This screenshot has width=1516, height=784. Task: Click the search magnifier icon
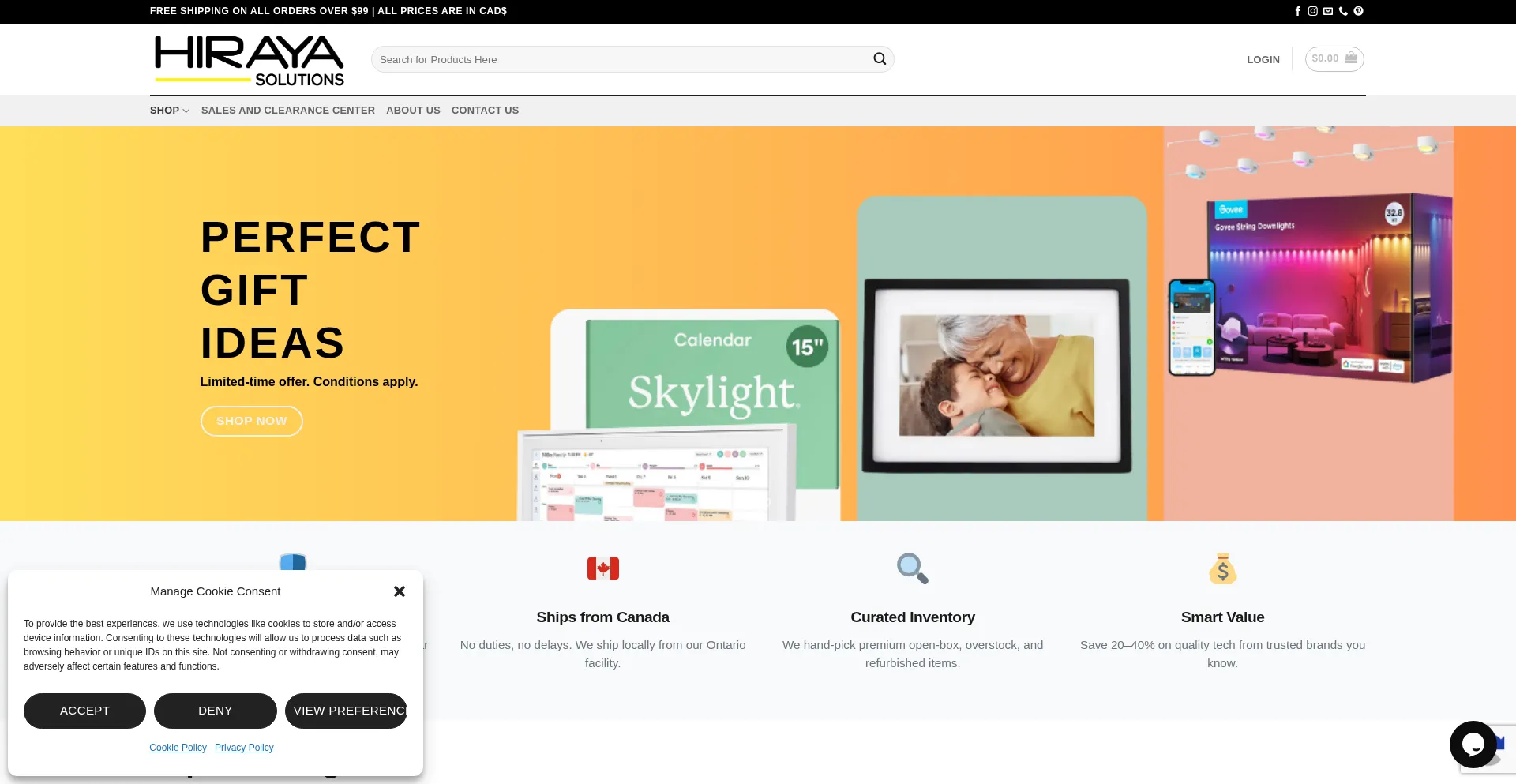pos(880,59)
